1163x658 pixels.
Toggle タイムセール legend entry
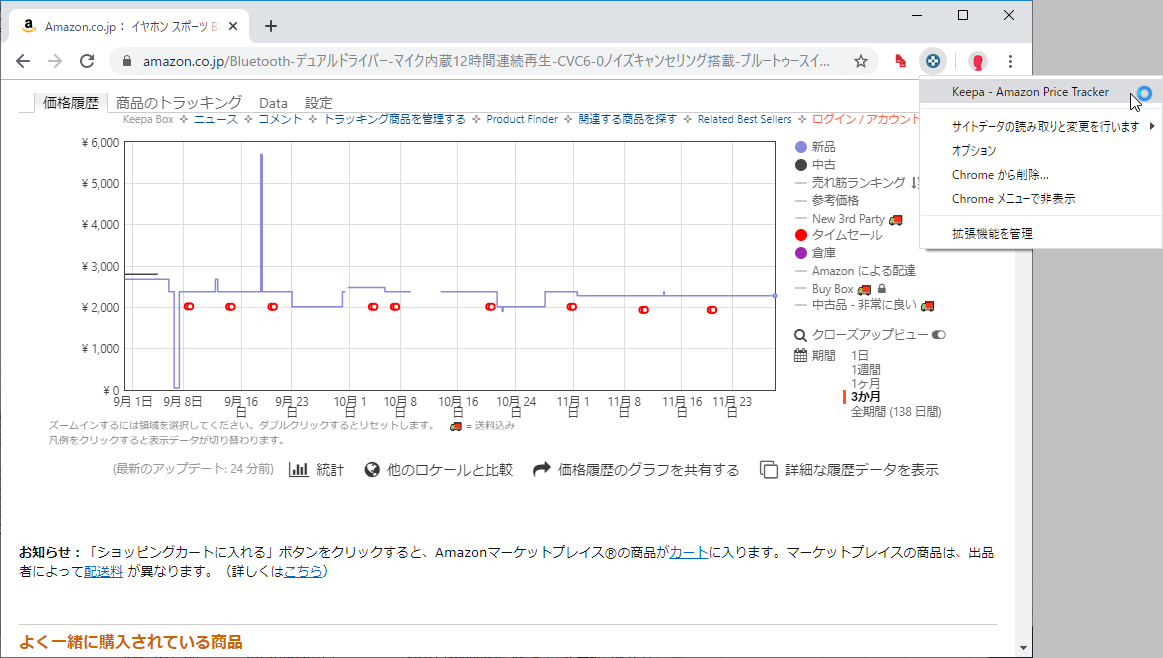[838, 235]
